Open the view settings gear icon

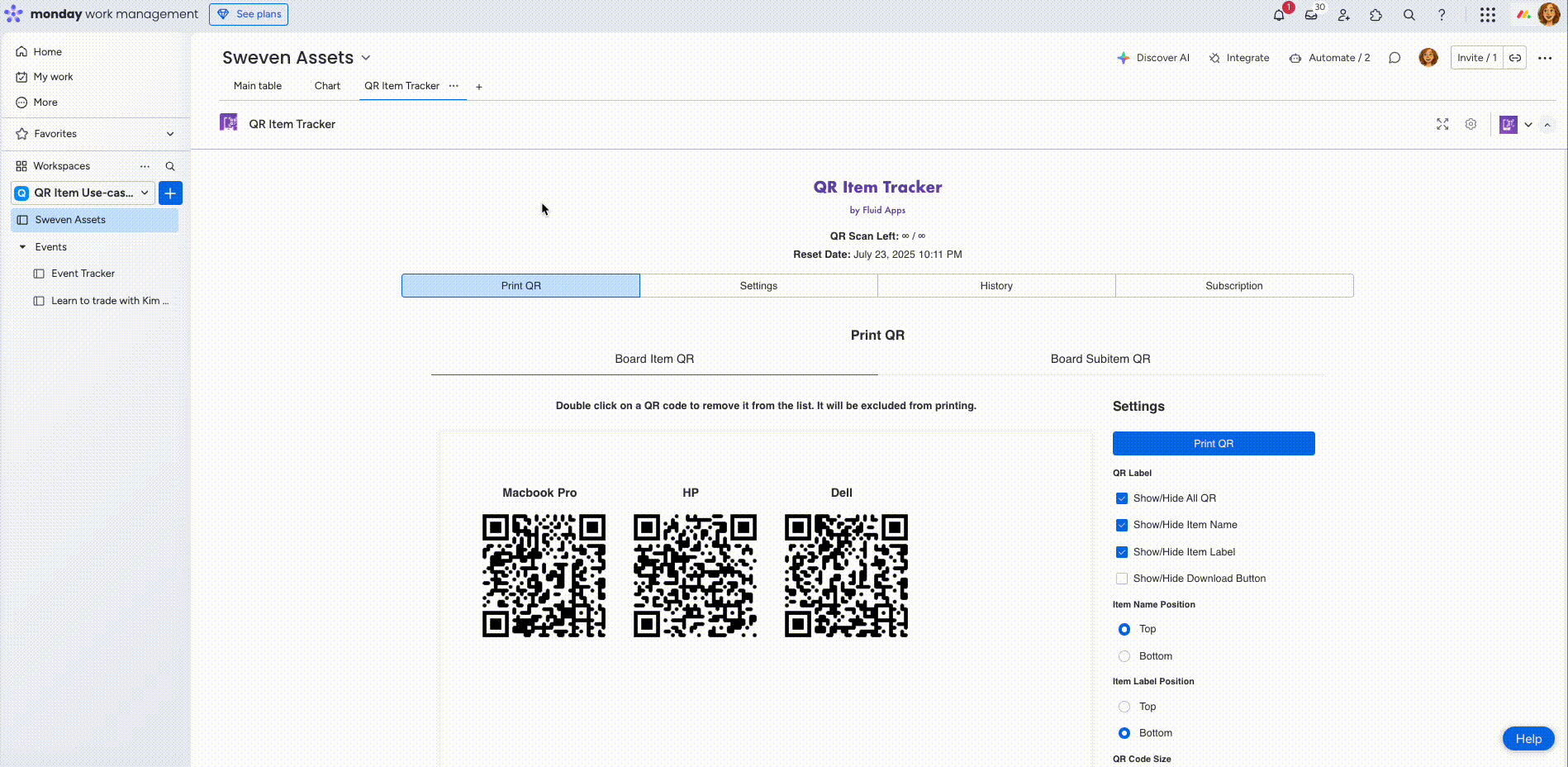pos(1471,124)
